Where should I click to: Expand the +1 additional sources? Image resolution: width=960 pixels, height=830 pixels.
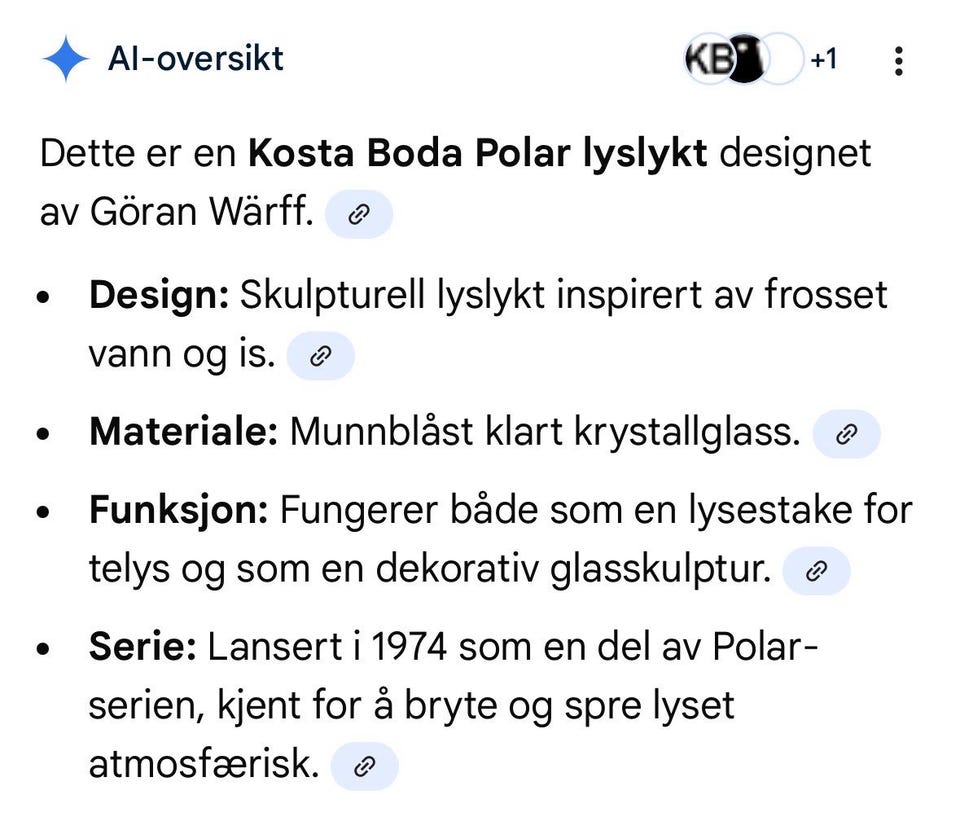point(823,60)
